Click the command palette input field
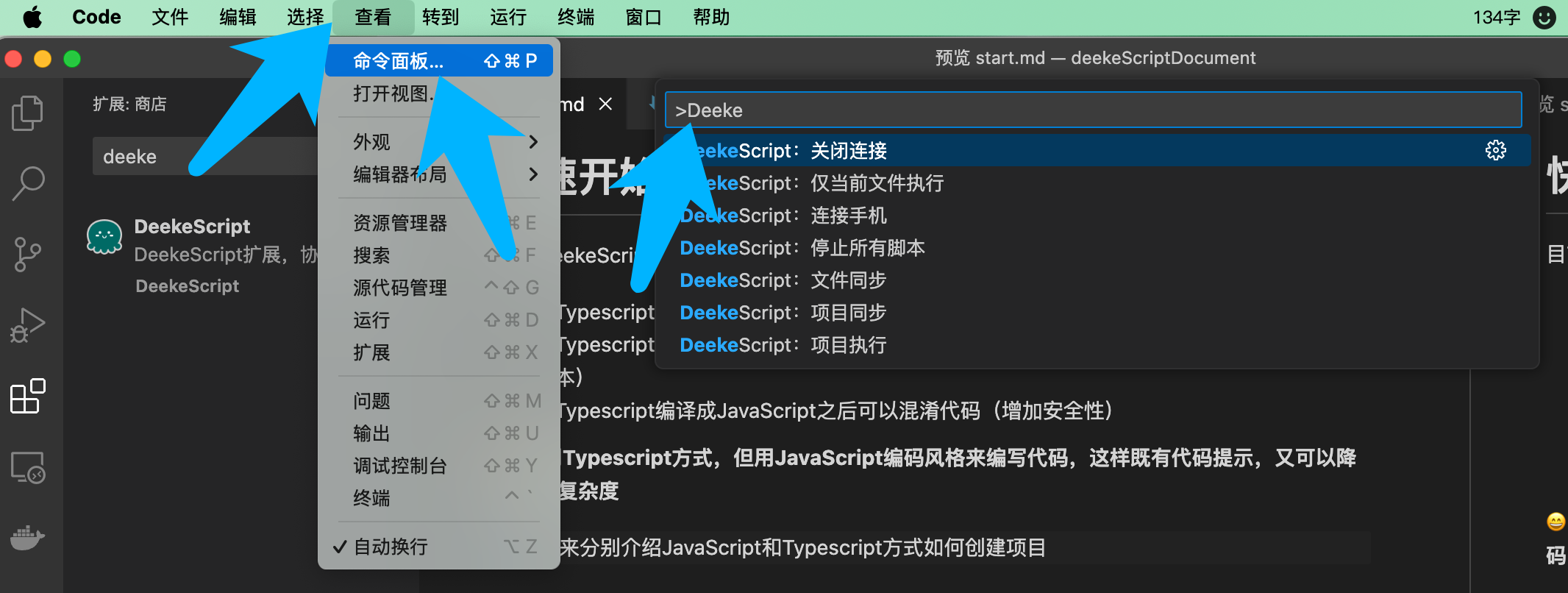Viewport: 1568px width, 593px height. [x=1092, y=110]
